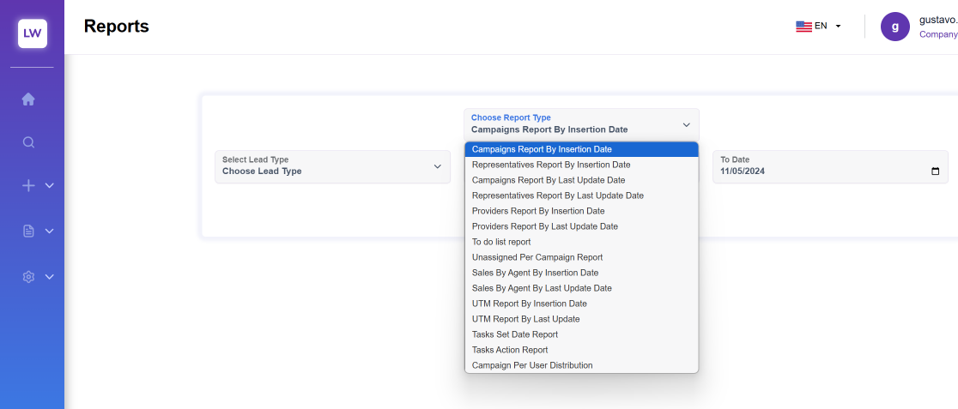Select Representatives Report By Insertion Date
The image size is (958, 409).
coord(551,165)
